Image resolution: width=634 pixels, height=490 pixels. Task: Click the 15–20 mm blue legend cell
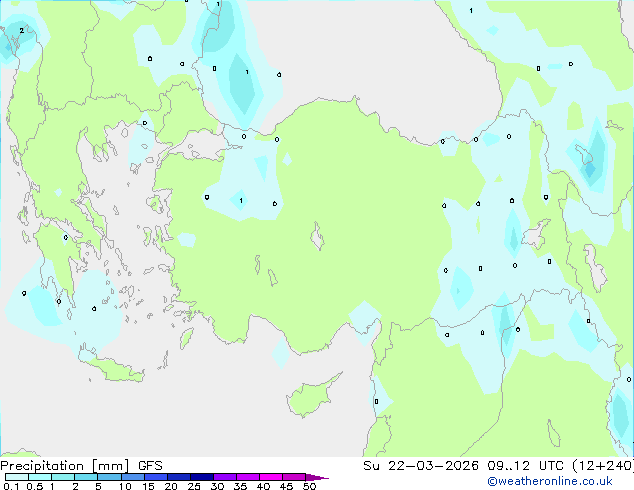pos(155,477)
